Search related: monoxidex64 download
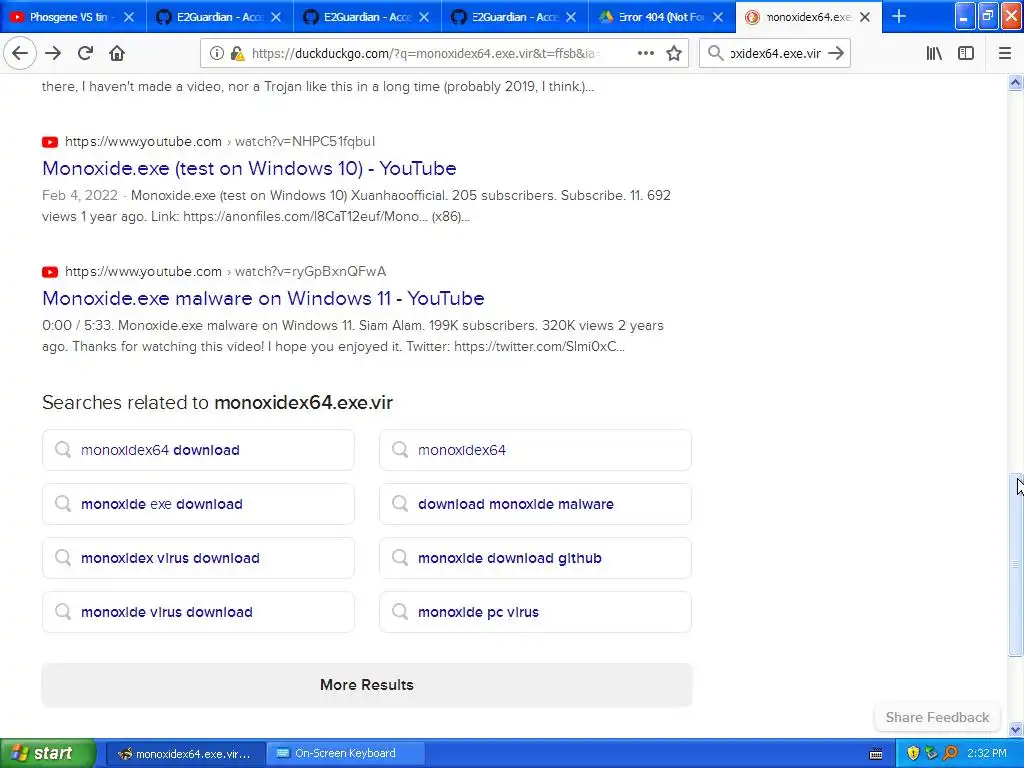Screen dimensions: 1024x768 point(198,450)
